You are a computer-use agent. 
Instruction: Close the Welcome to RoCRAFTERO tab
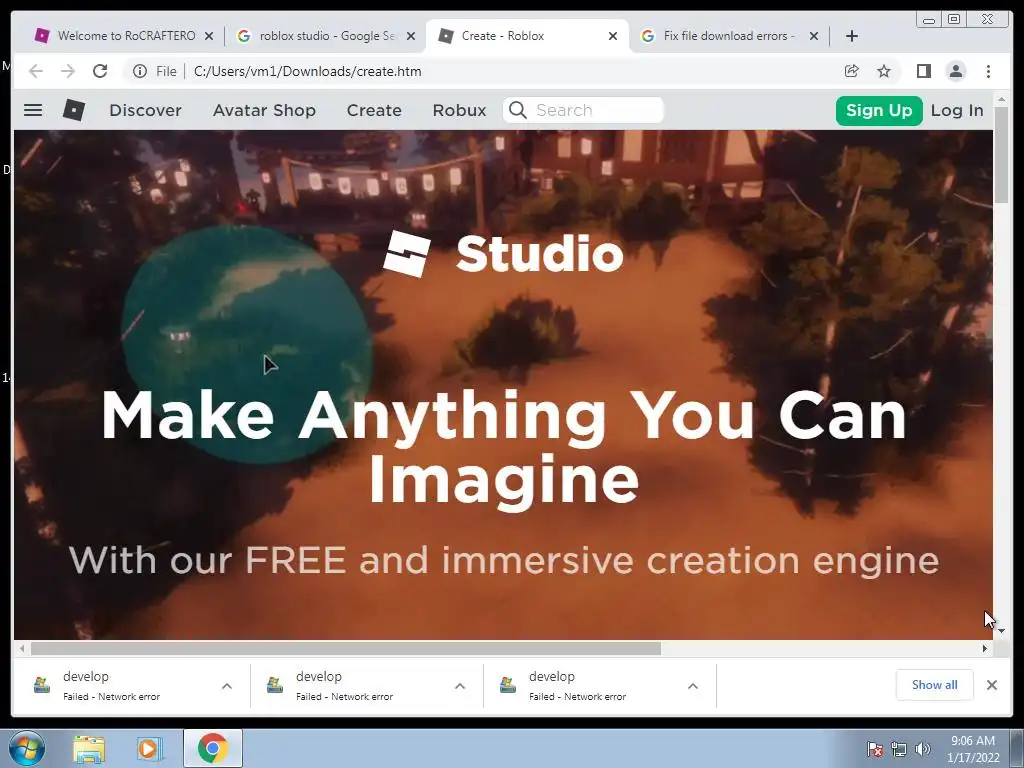209,36
